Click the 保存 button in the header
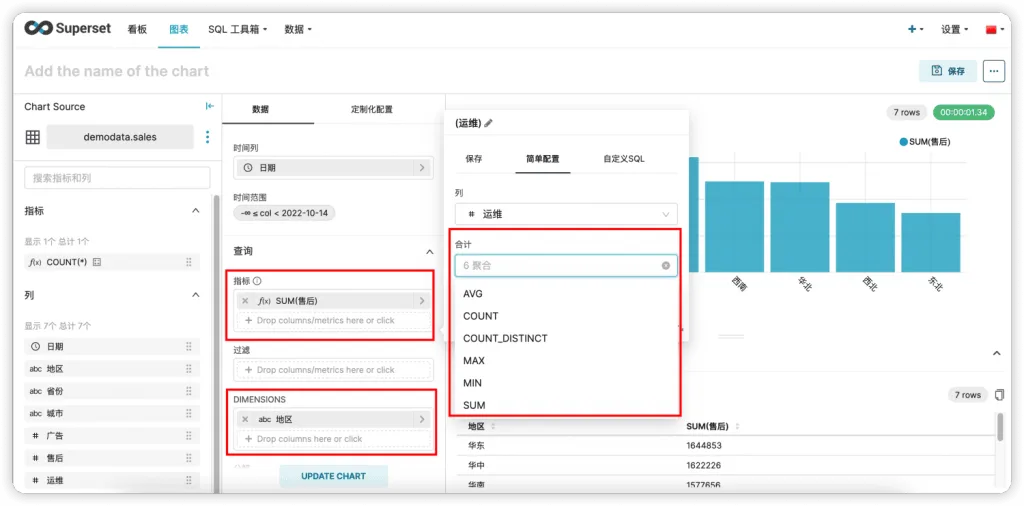 point(948,71)
